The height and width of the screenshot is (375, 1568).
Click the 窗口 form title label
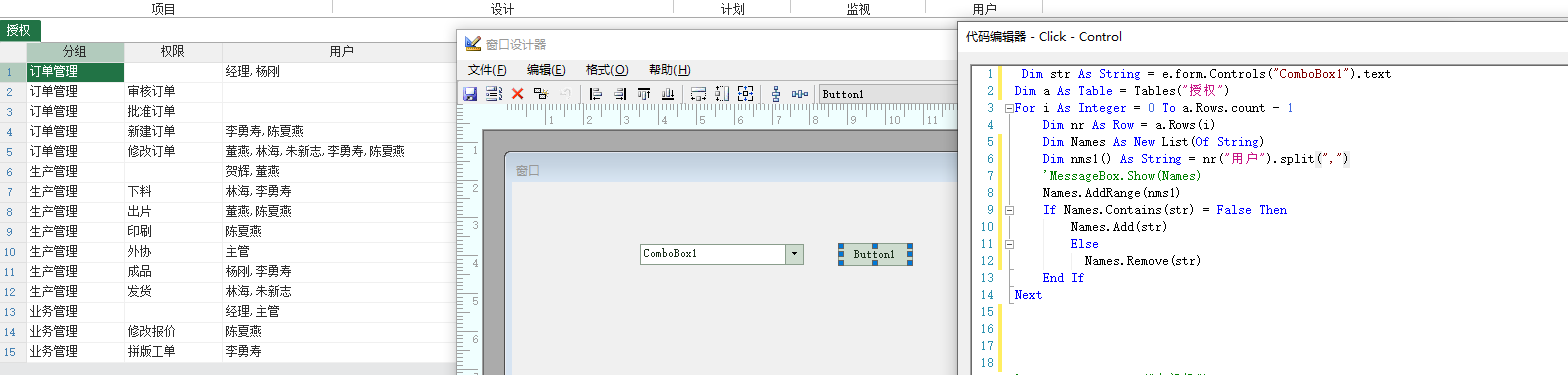pos(528,171)
